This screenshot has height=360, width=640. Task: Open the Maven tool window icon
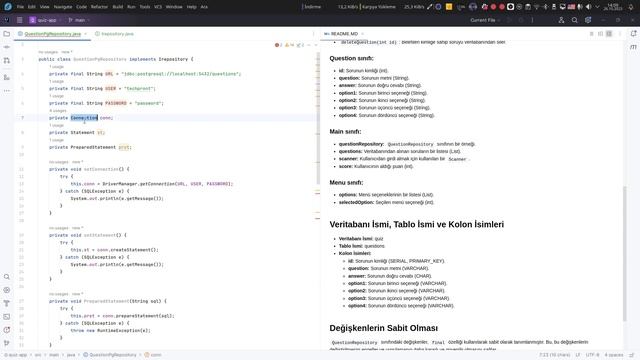click(633, 47)
